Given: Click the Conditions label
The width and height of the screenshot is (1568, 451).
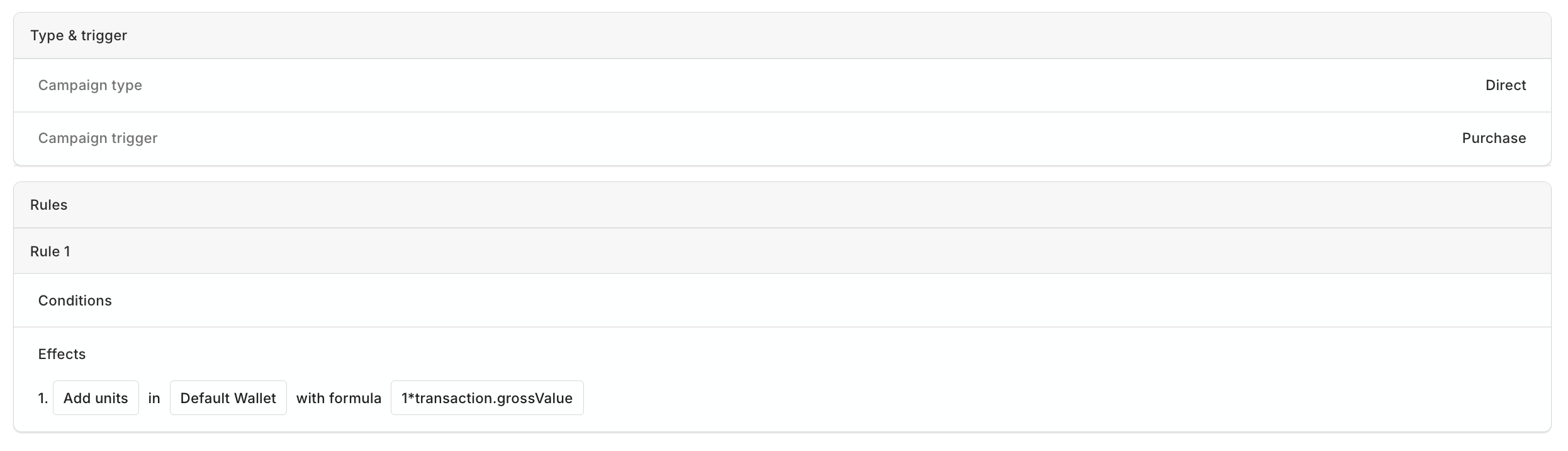Looking at the screenshot, I should click(75, 300).
